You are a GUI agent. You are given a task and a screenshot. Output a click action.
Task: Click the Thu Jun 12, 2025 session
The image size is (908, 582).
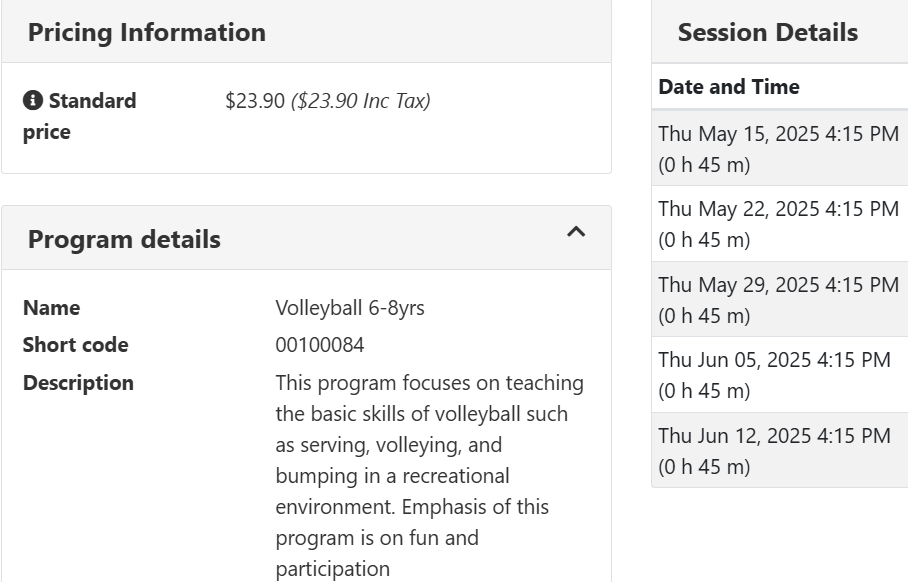tap(774, 451)
